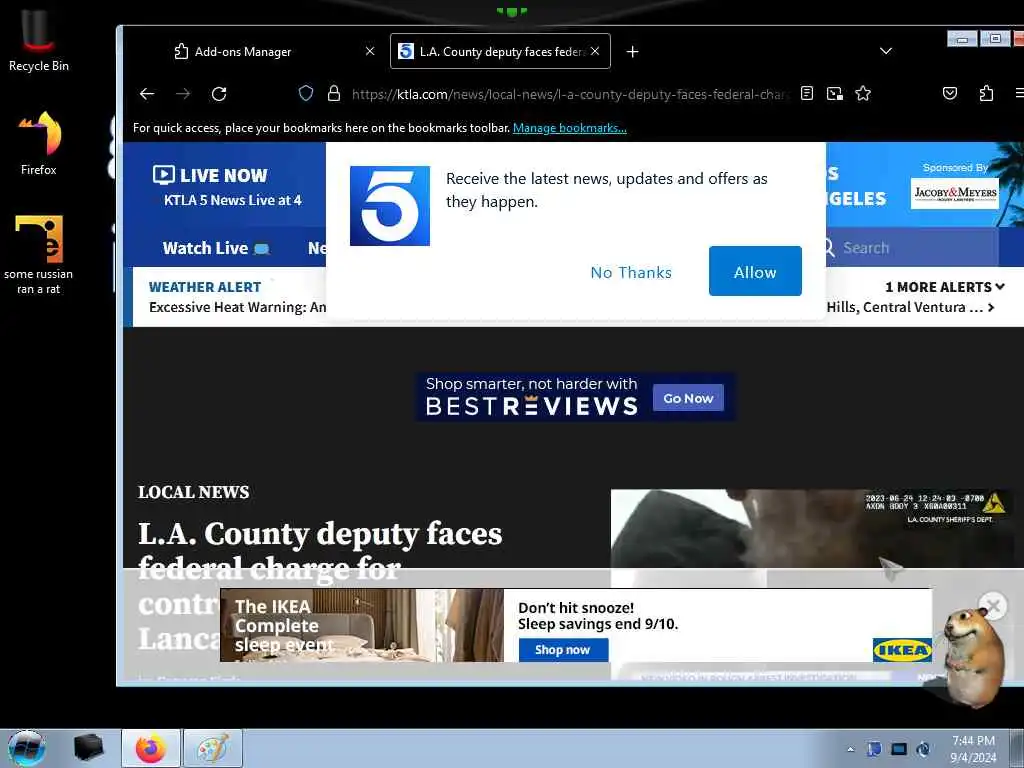Click the KTLA 5 logo in prompt
The height and width of the screenshot is (768, 1024).
point(390,206)
